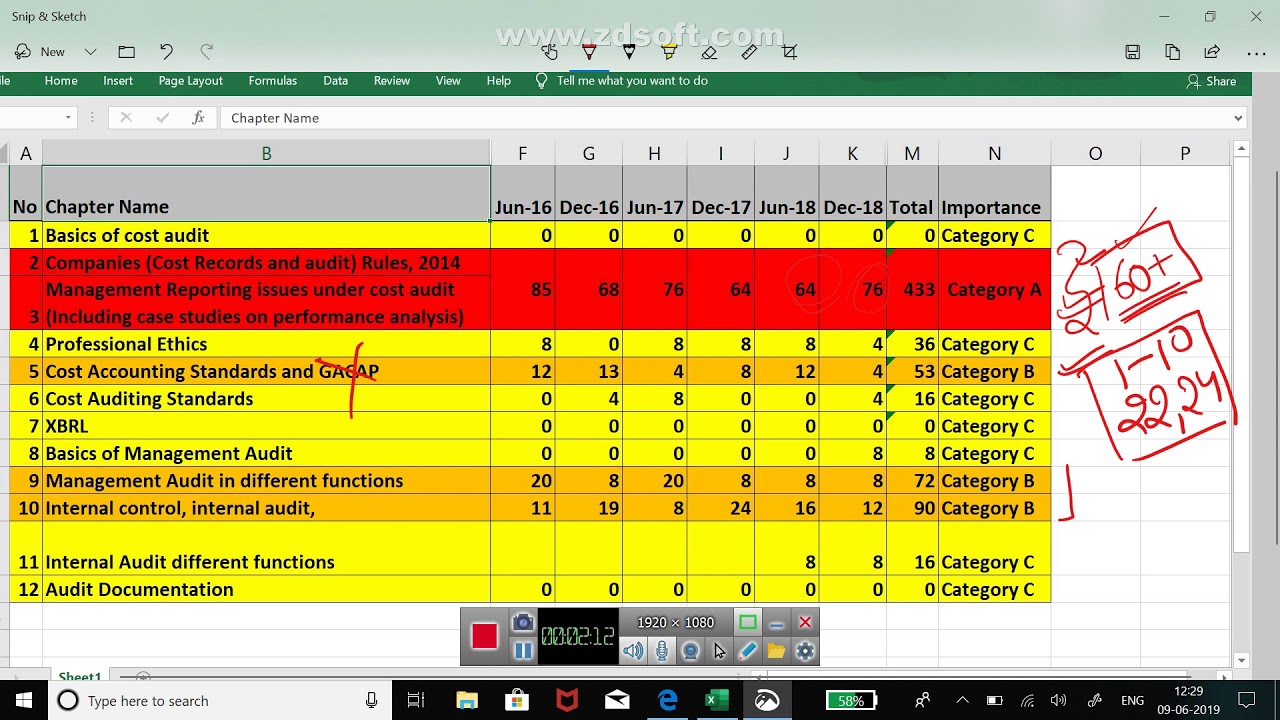Open the Review ribbon tab
1280x720 pixels.
click(x=392, y=81)
